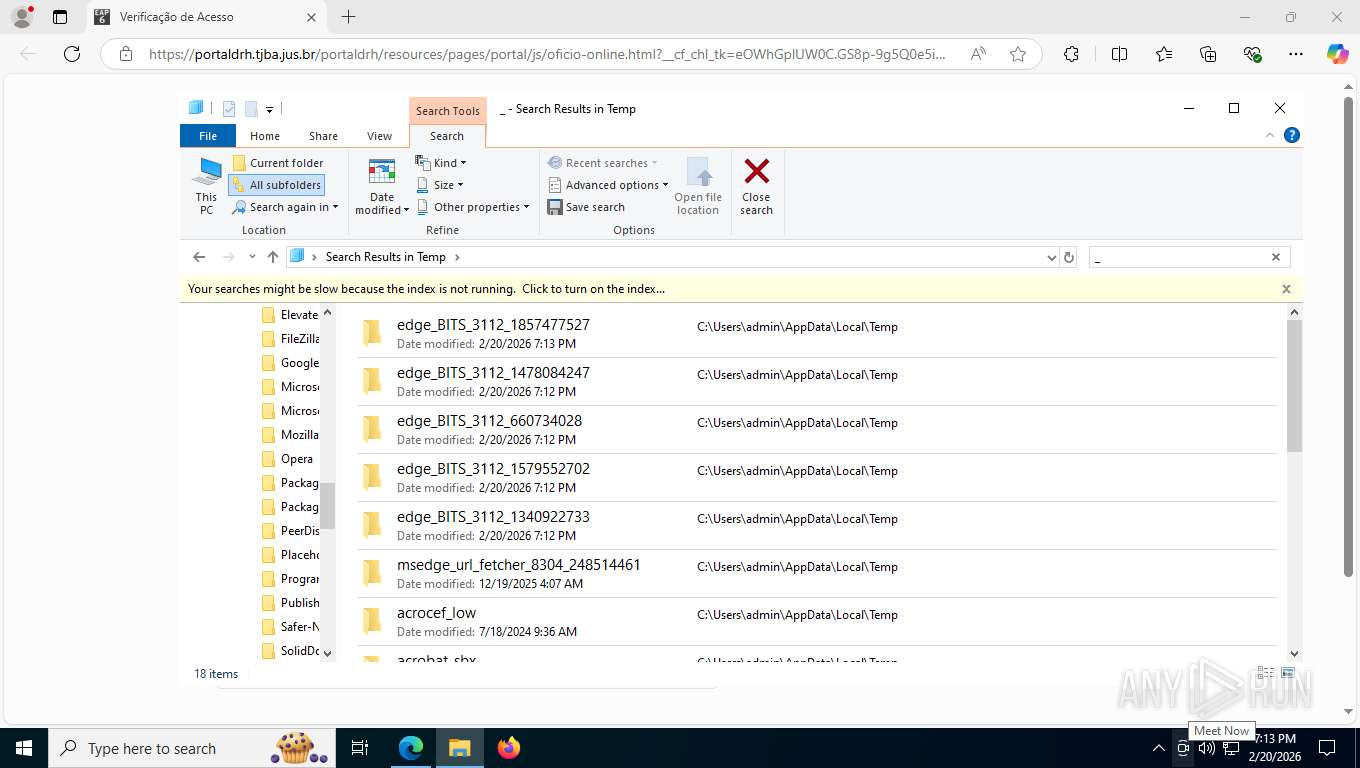Screen dimensions: 1360x768
Task: Open the File ribbon tab
Action: (x=208, y=136)
